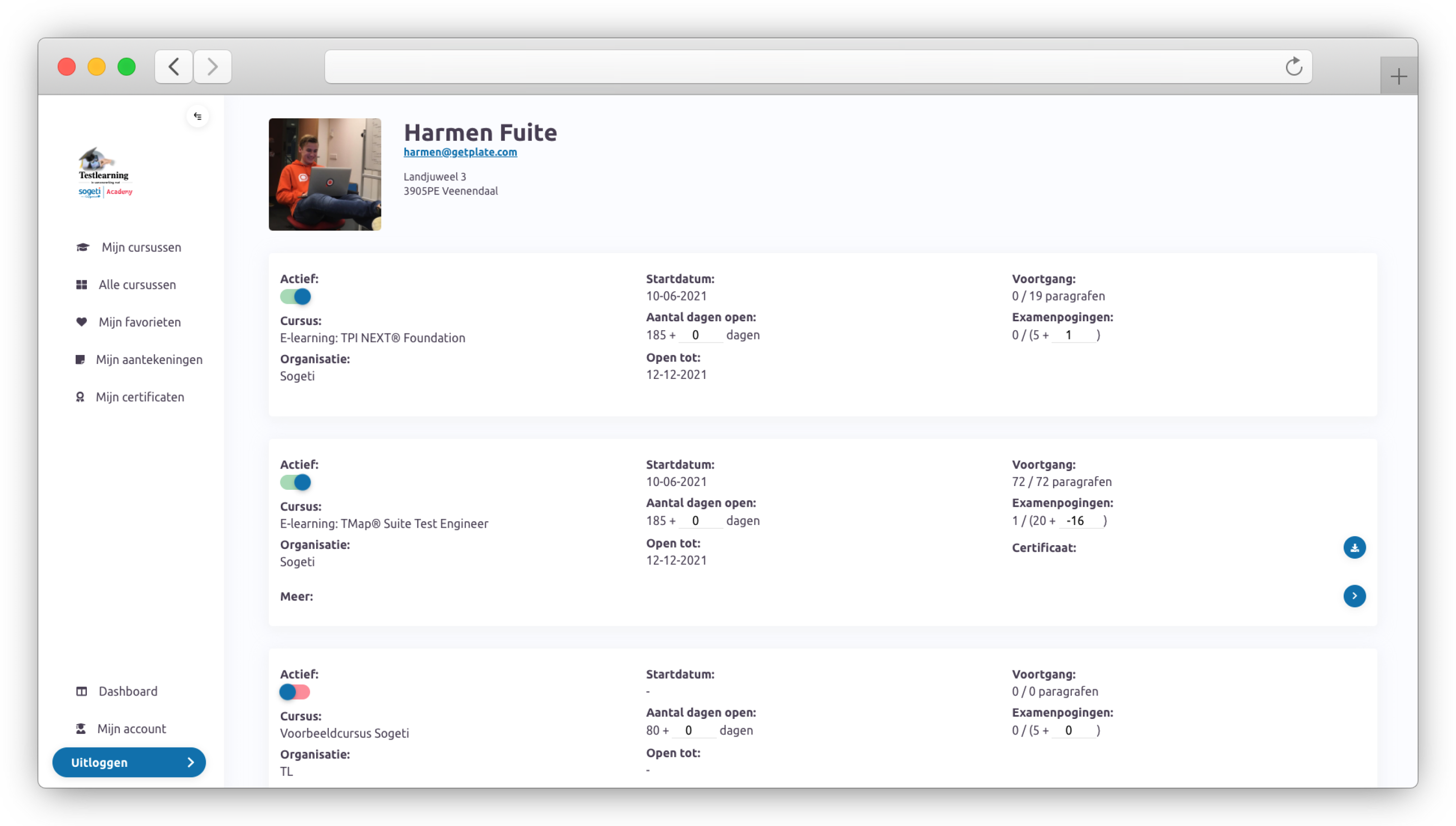
Task: Click the address line 'Landjuweel 3'
Action: point(434,177)
